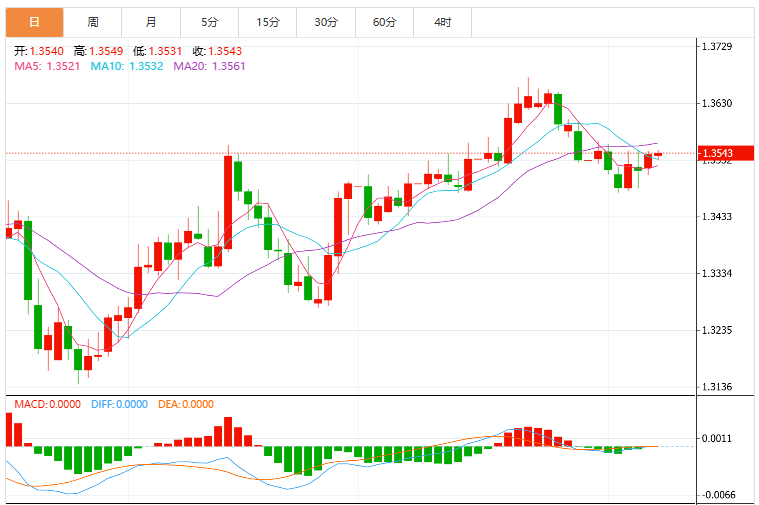Image resolution: width=759 pixels, height=505 pixels.
Task: Open the 30分 timeframe tab
Action: [326, 22]
